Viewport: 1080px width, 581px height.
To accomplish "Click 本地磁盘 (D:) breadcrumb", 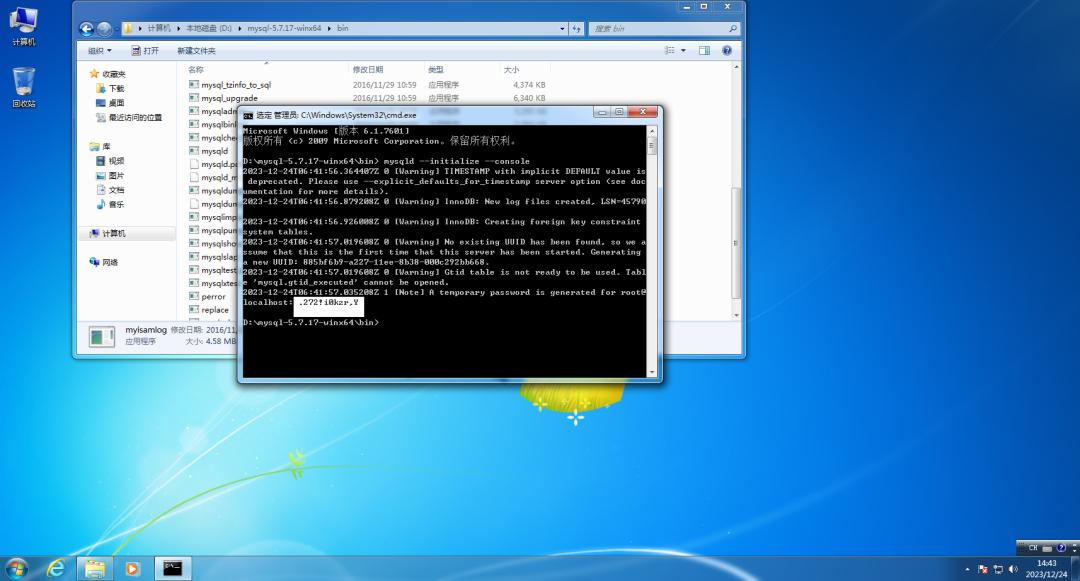I will pos(209,29).
